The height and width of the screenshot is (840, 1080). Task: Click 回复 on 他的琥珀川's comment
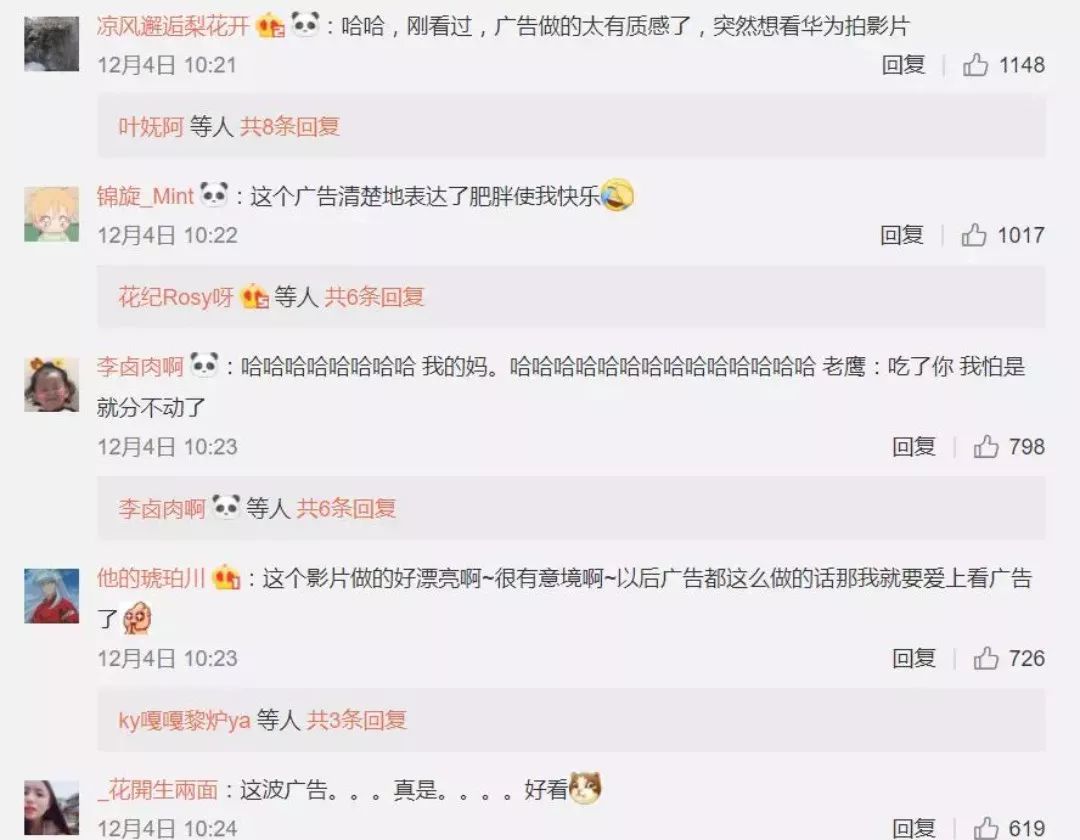[x=913, y=658]
